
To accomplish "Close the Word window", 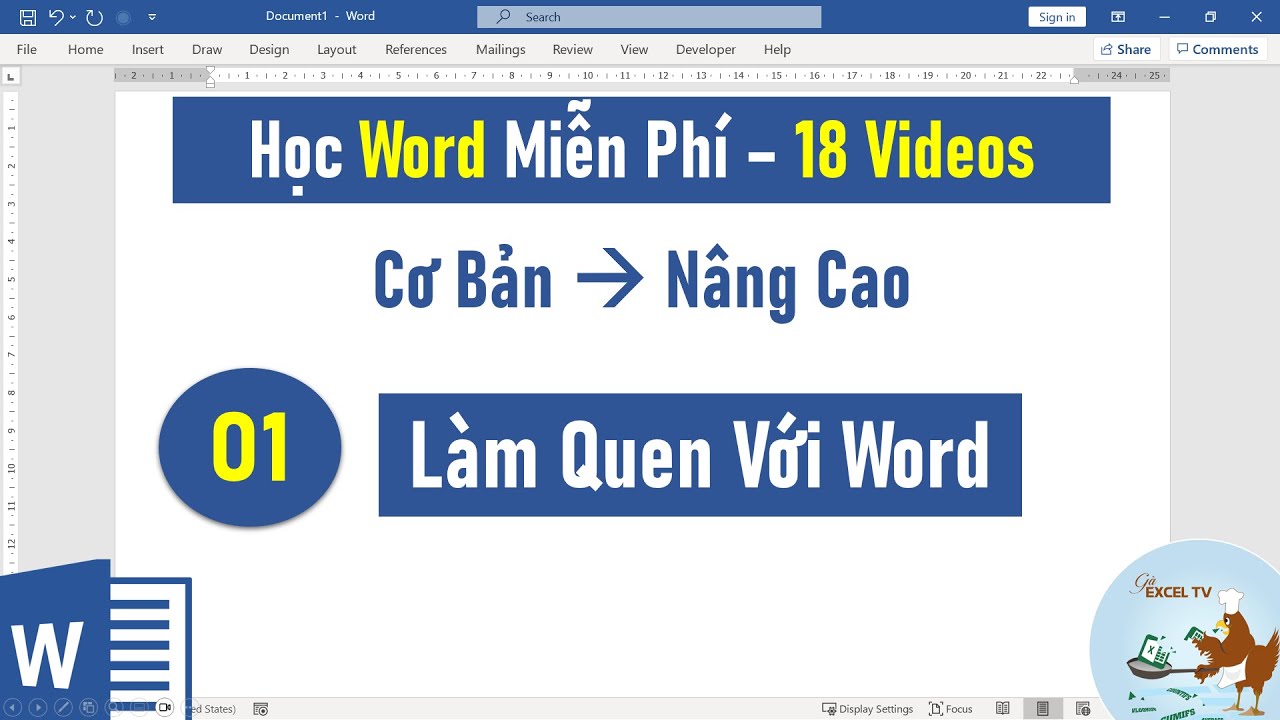I will [1256, 17].
